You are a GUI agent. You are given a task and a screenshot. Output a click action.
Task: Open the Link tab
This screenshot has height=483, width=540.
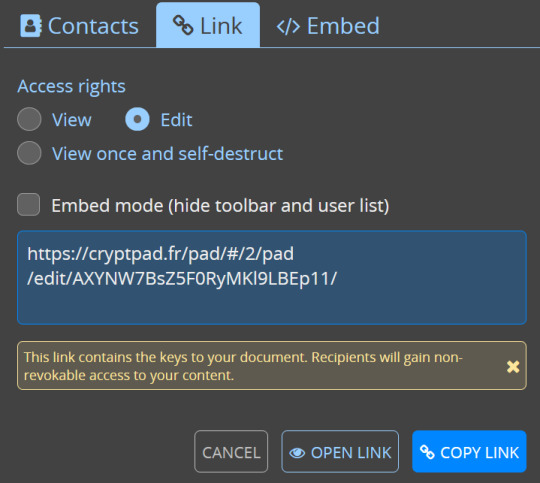[208, 25]
